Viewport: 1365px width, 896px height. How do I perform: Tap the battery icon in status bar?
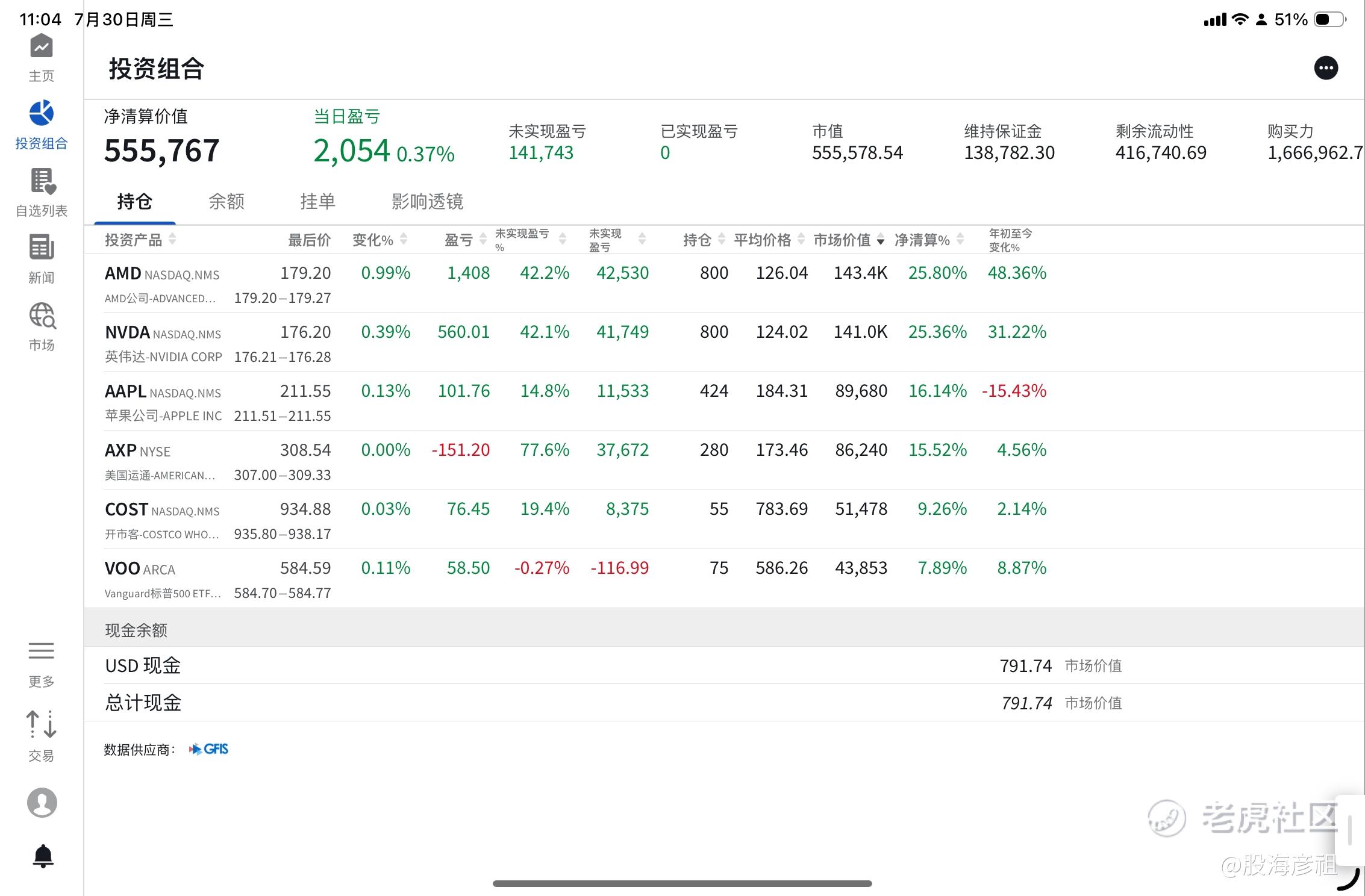coord(1331,20)
